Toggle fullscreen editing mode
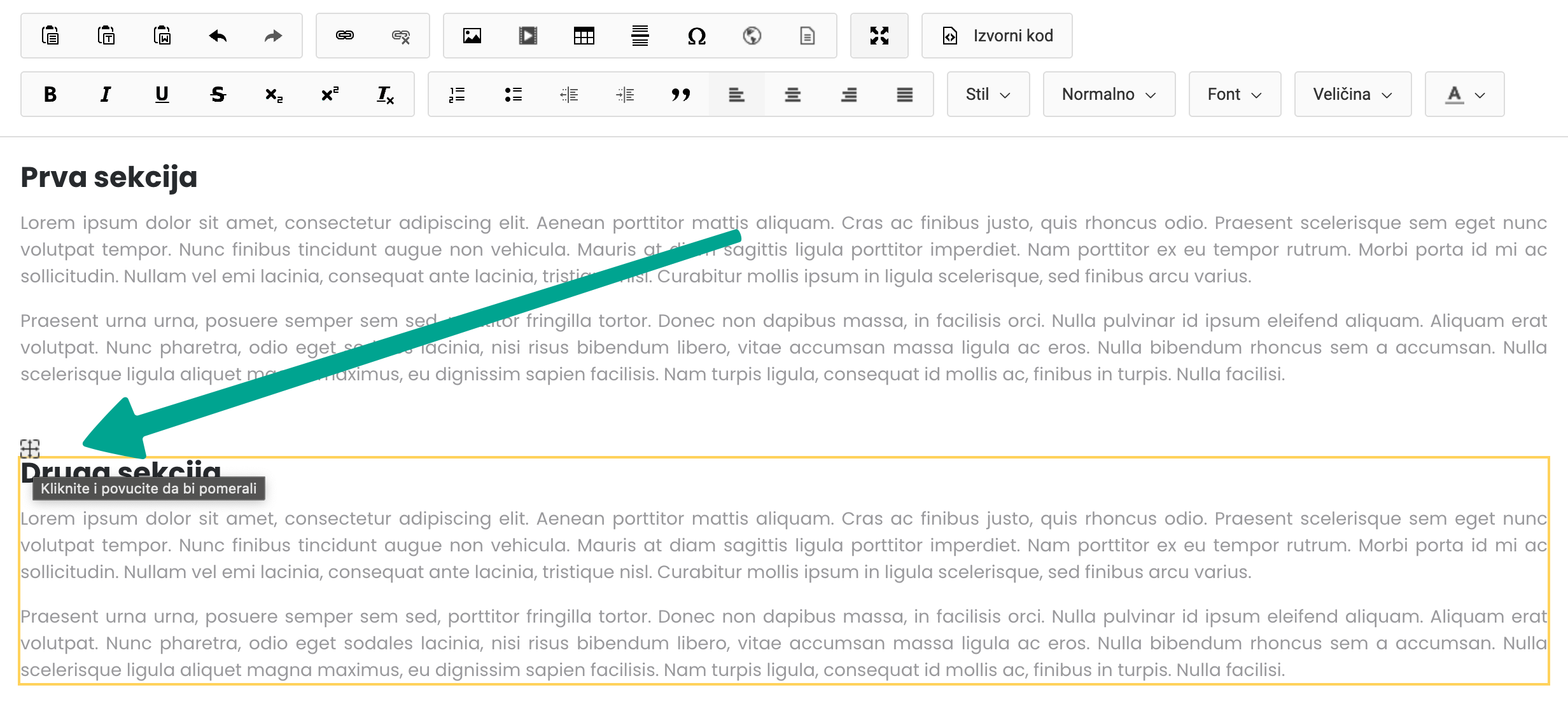The image size is (1568, 711). [879, 36]
